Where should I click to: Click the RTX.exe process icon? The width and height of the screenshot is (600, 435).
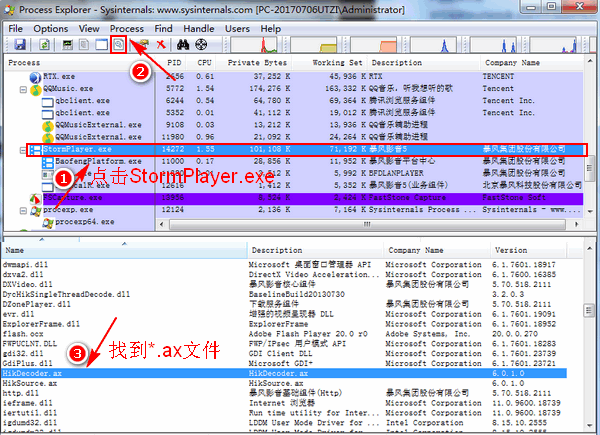click(35, 77)
